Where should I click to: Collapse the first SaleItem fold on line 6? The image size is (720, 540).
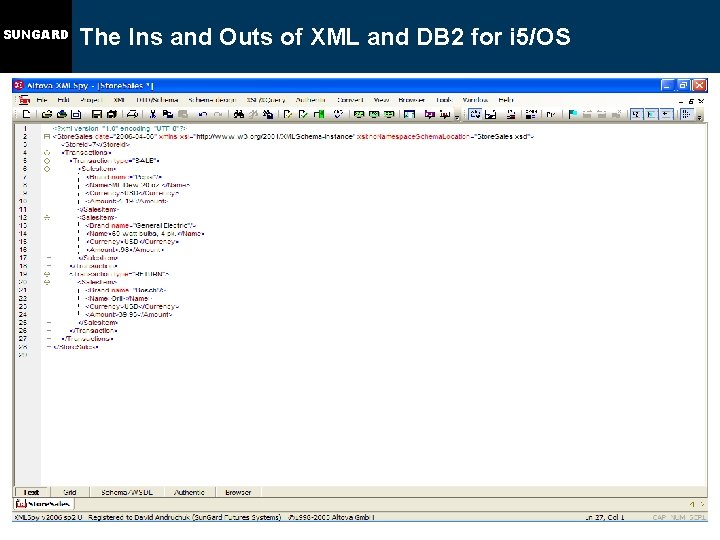[47, 169]
